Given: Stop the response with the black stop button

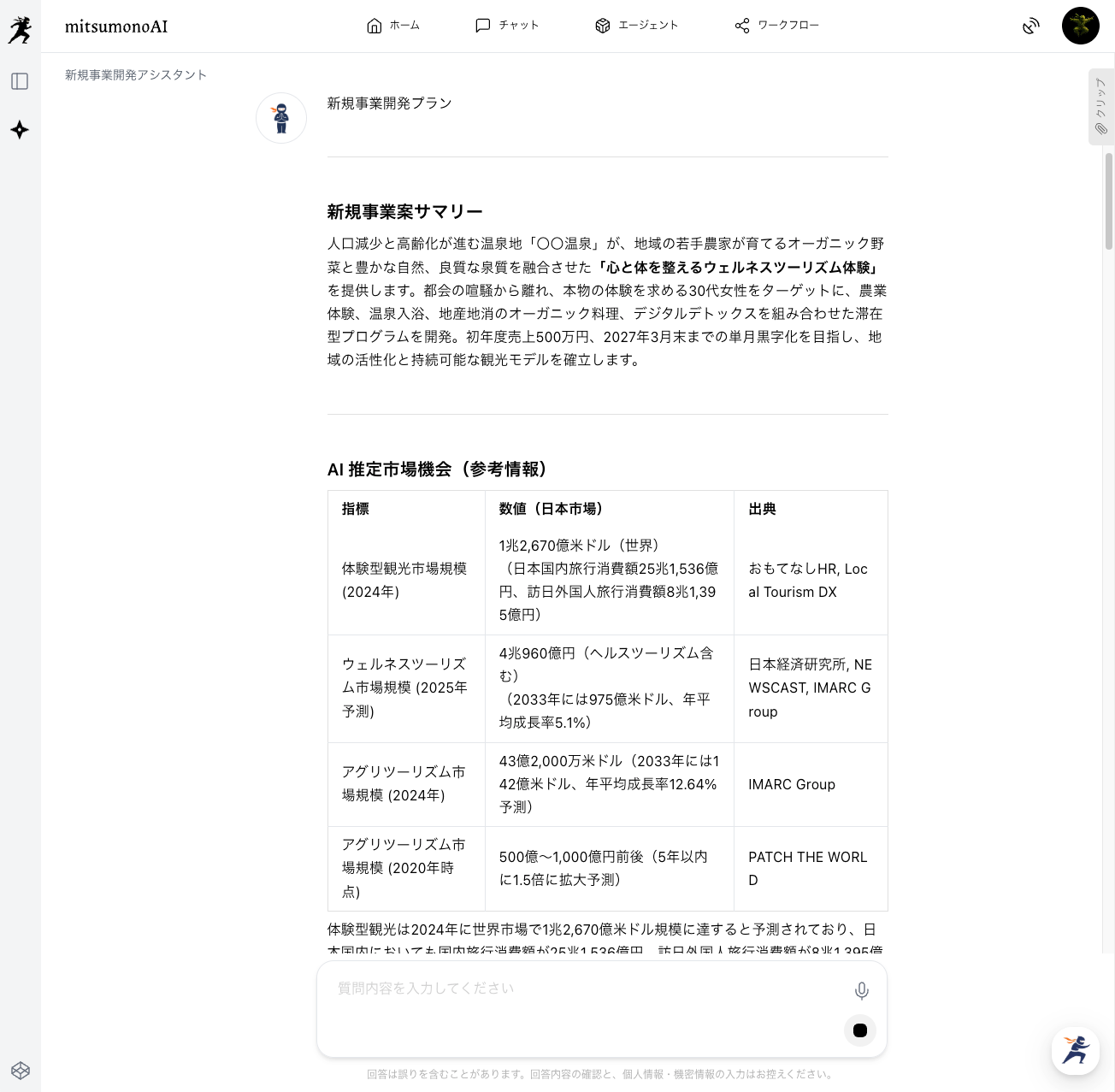Looking at the screenshot, I should click(x=859, y=1030).
